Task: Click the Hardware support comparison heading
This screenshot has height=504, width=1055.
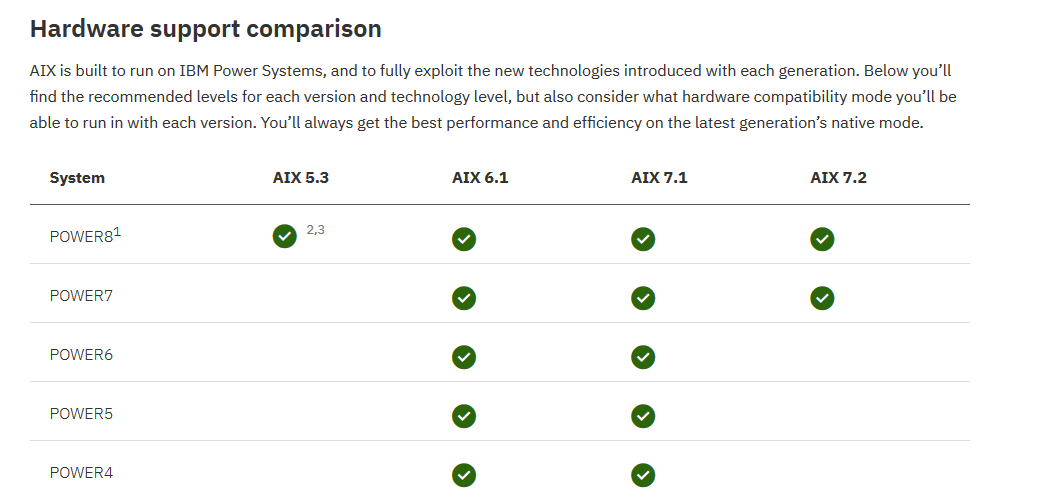Action: point(206,29)
